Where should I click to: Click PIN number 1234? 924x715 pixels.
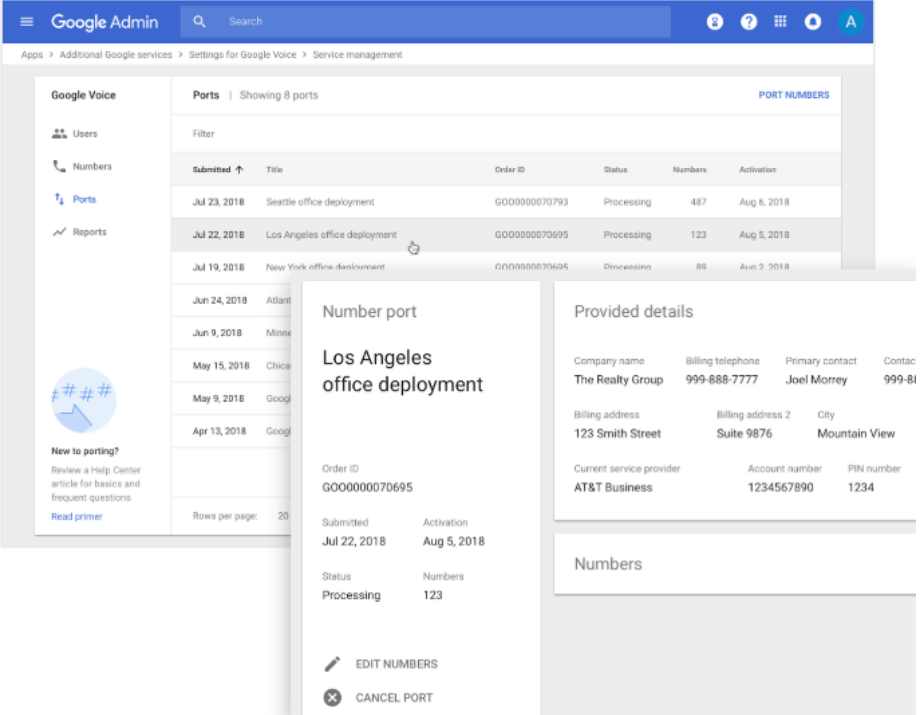860,487
